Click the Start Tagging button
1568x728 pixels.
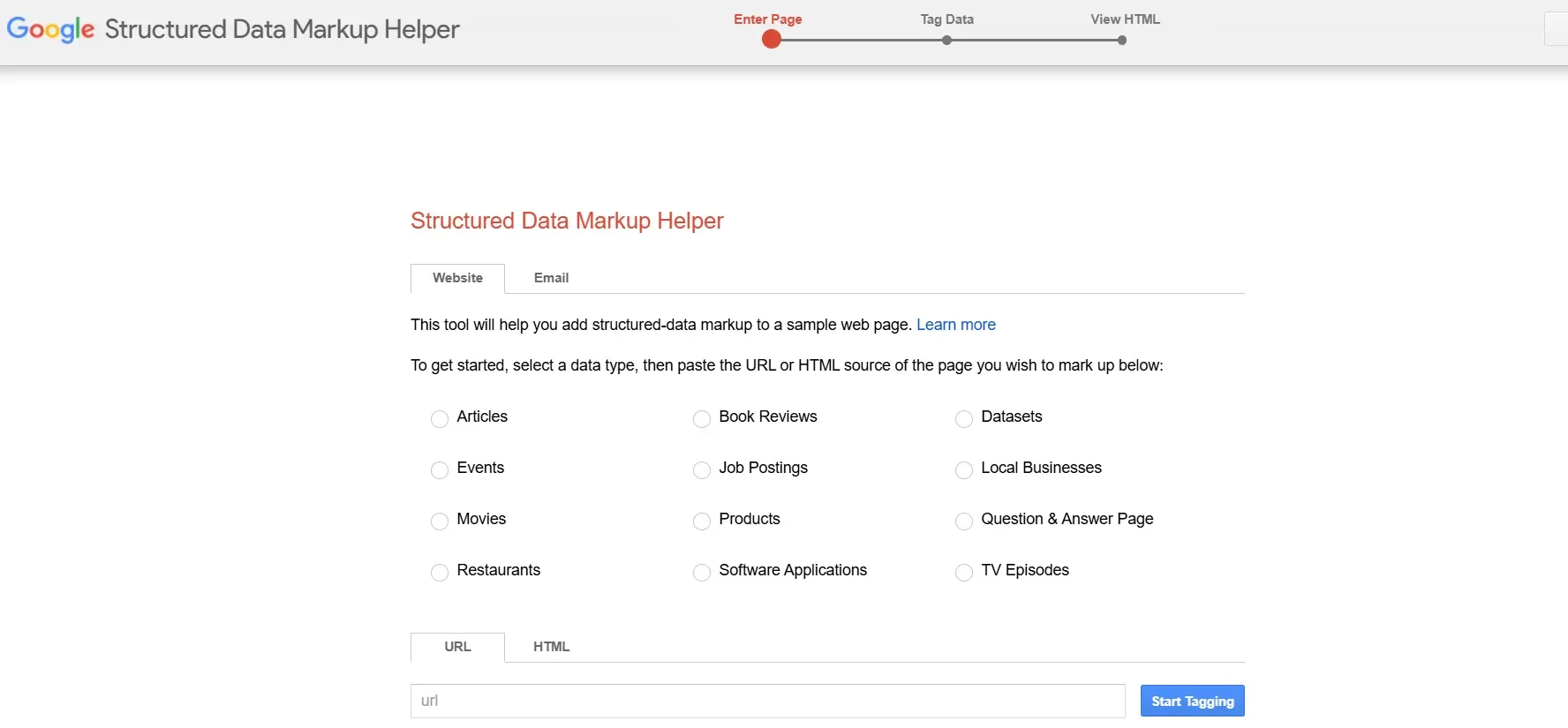tap(1192, 701)
